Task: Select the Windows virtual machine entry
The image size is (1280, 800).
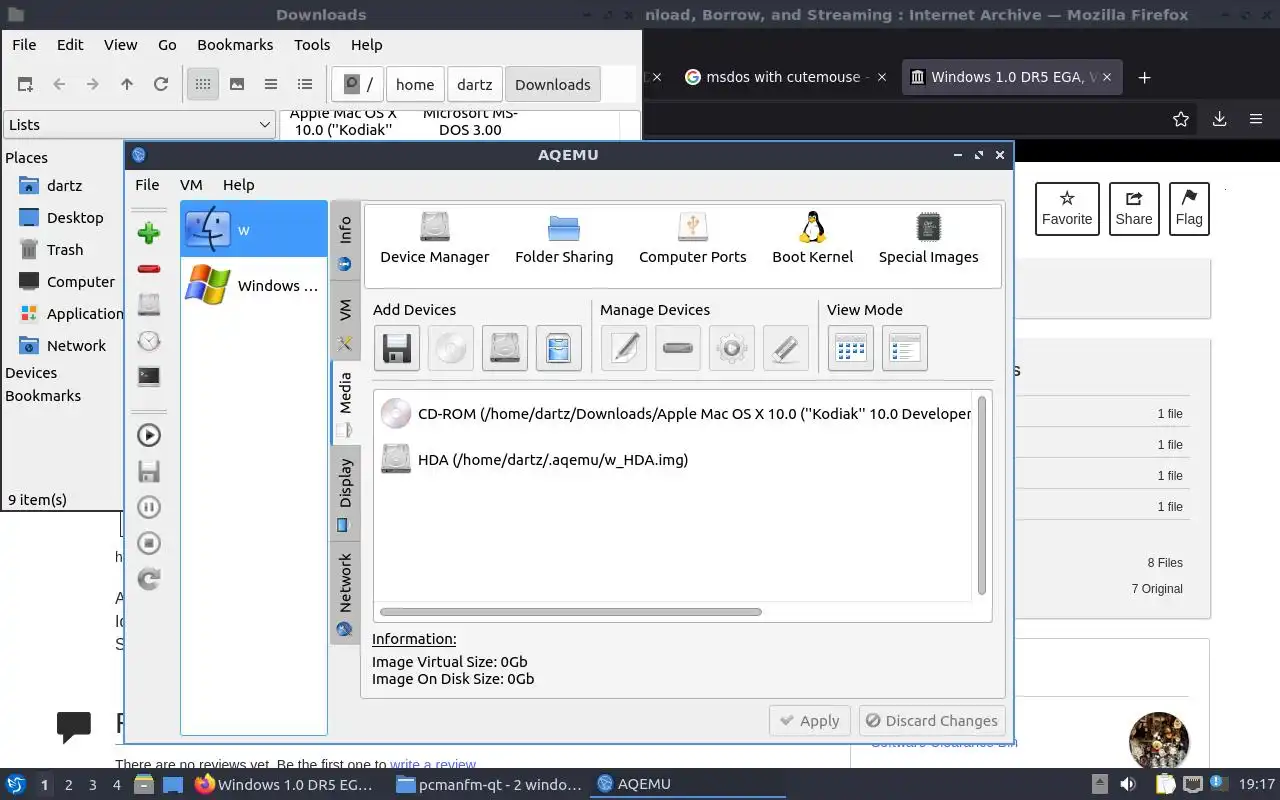Action: pos(254,286)
